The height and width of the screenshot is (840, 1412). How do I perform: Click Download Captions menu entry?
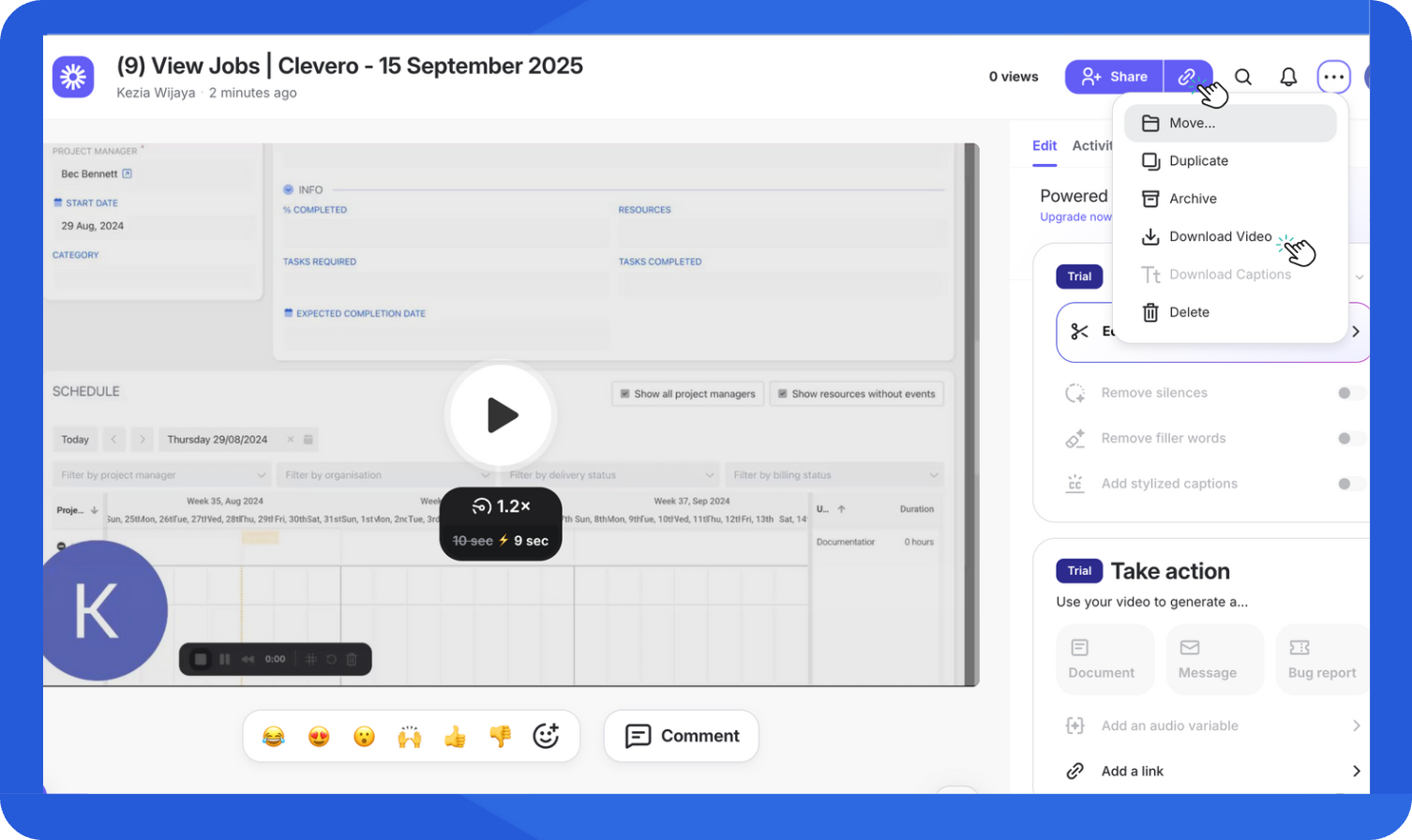1230,275
